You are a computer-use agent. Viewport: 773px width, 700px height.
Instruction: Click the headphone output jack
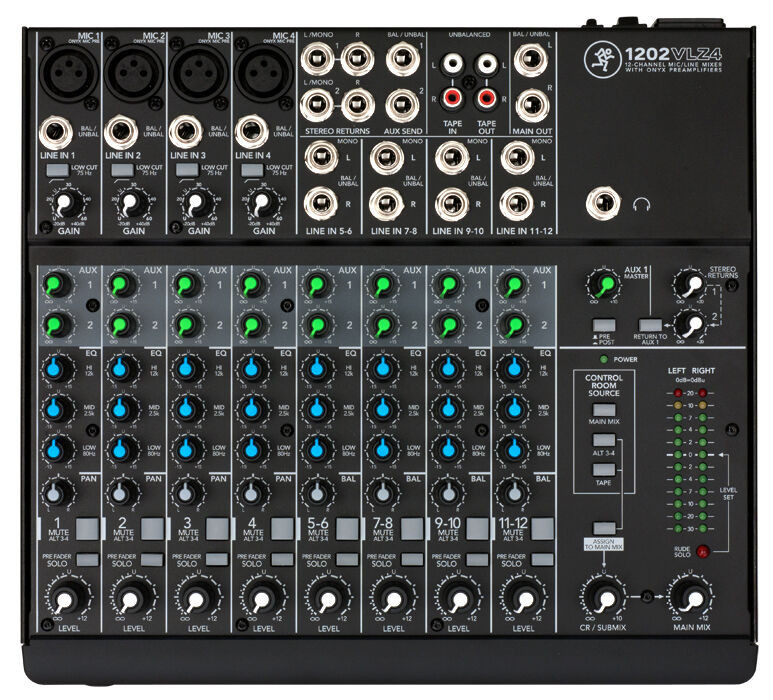pyautogui.click(x=603, y=204)
